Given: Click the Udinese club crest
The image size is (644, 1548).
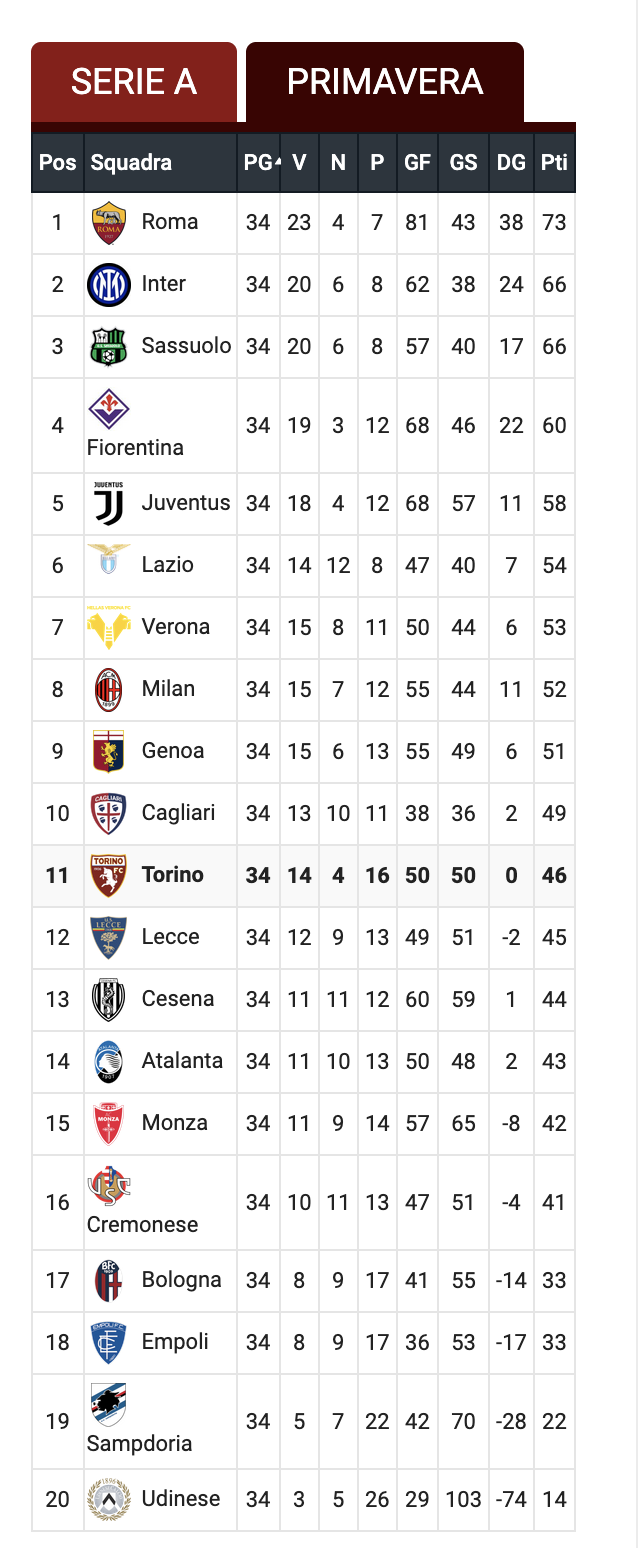Looking at the screenshot, I should 108,1499.
